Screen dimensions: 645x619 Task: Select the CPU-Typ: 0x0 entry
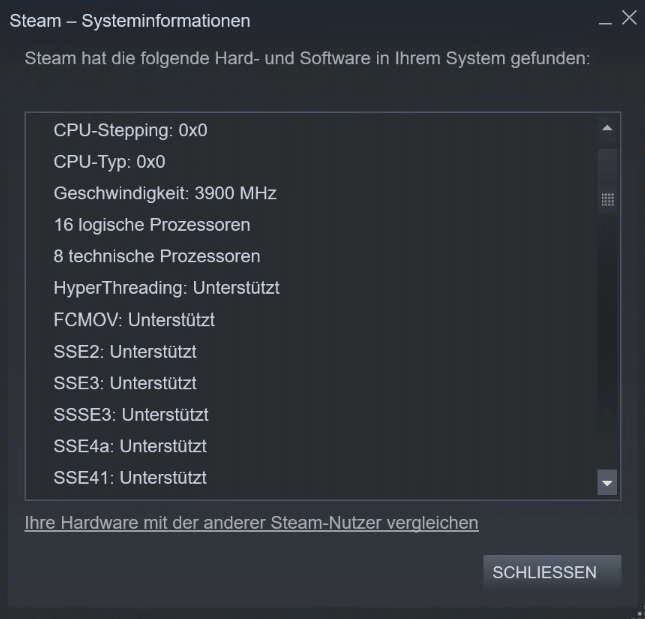tap(110, 161)
